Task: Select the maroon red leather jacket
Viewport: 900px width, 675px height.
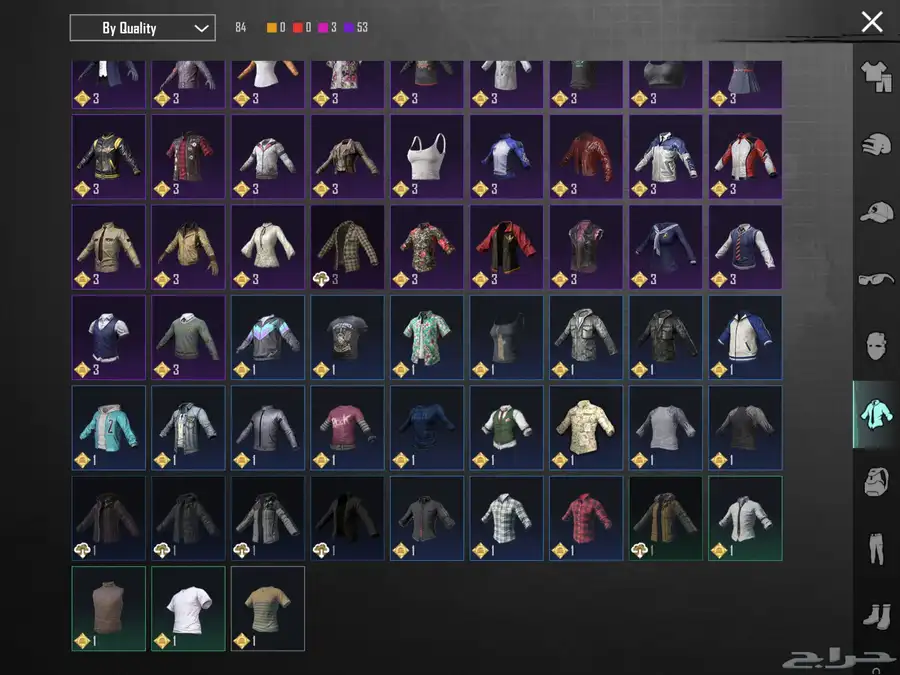Action: coord(586,157)
